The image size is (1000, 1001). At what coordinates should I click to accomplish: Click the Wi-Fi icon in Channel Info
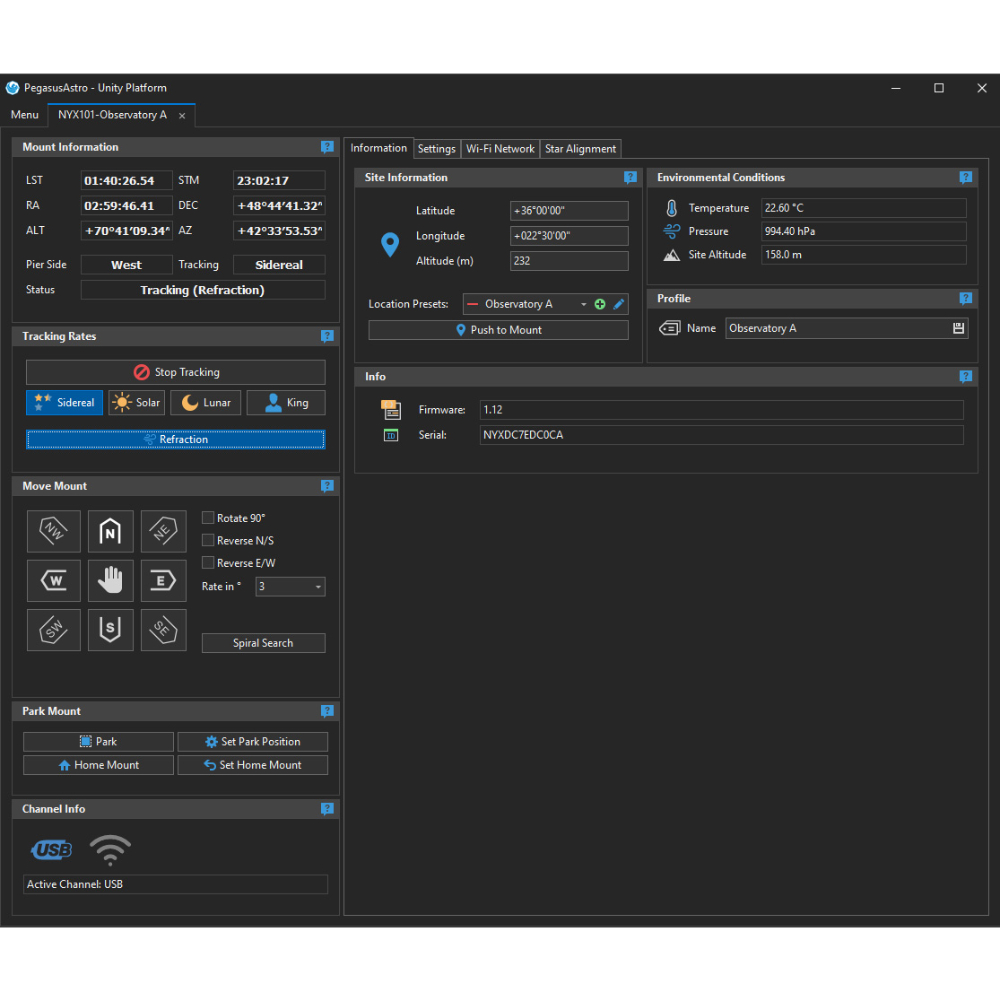110,849
